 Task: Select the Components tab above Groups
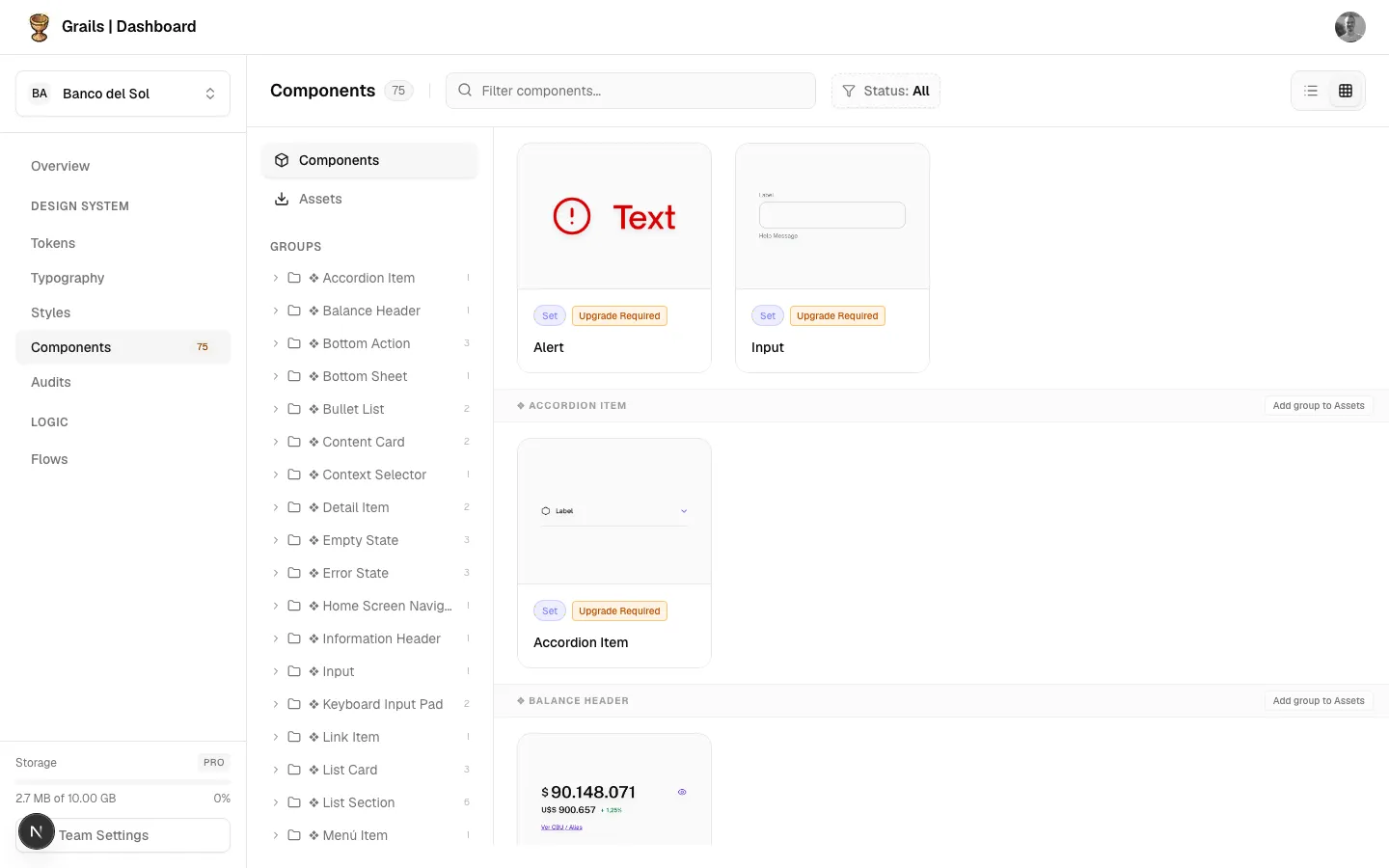pos(369,160)
